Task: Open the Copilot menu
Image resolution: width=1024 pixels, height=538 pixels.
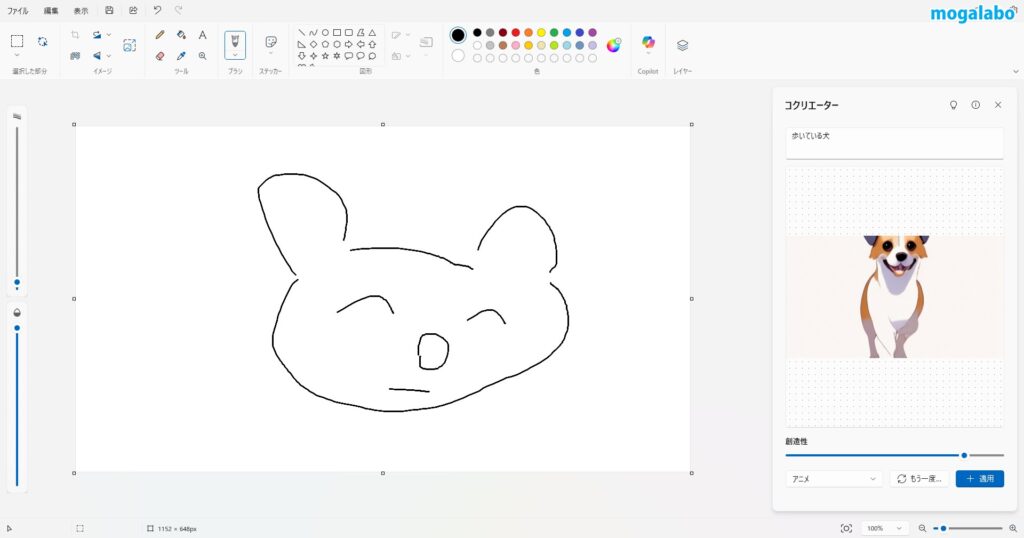Action: click(x=648, y=42)
